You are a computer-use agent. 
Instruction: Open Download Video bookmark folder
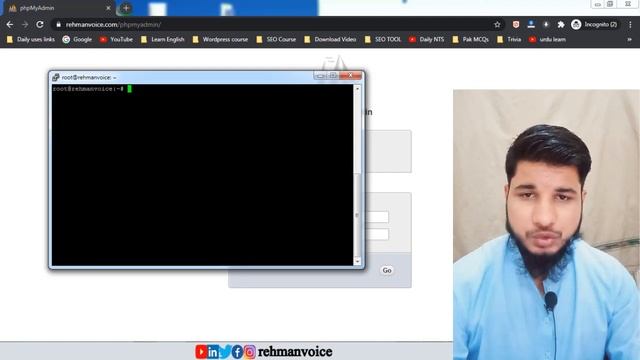tap(330, 39)
